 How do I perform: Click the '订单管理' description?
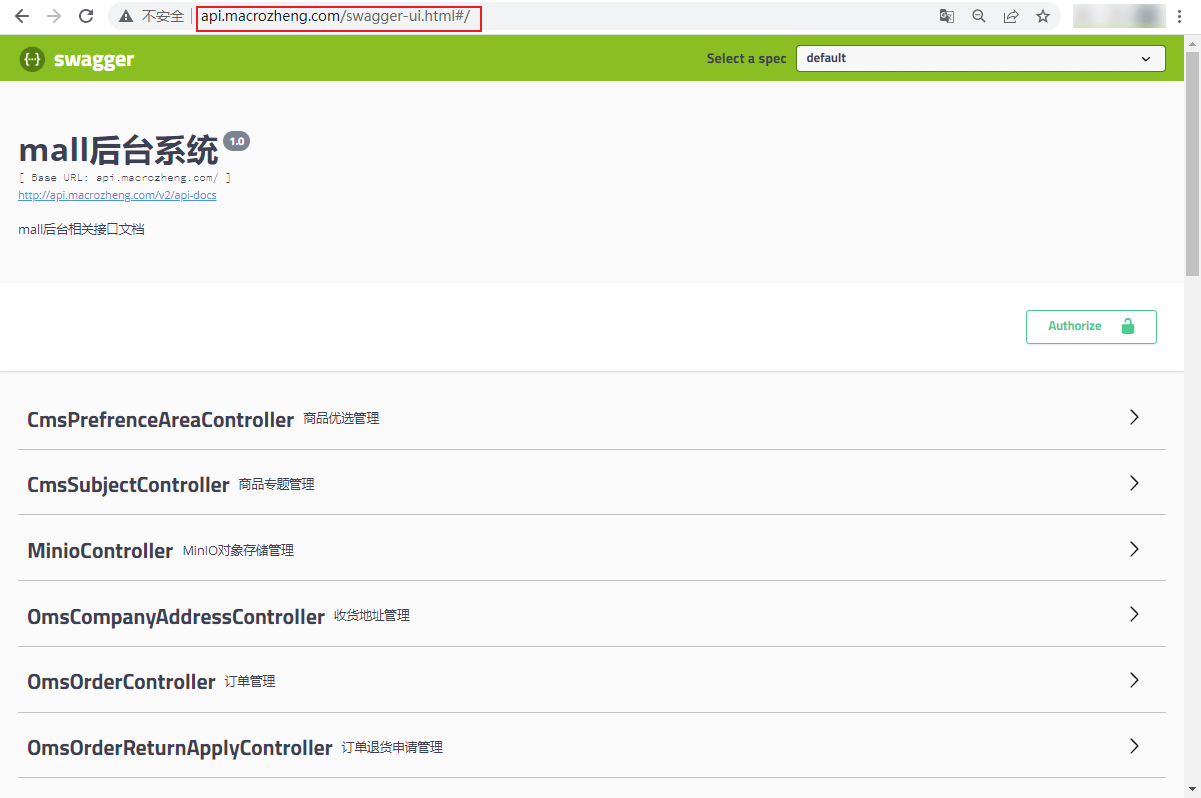click(250, 682)
